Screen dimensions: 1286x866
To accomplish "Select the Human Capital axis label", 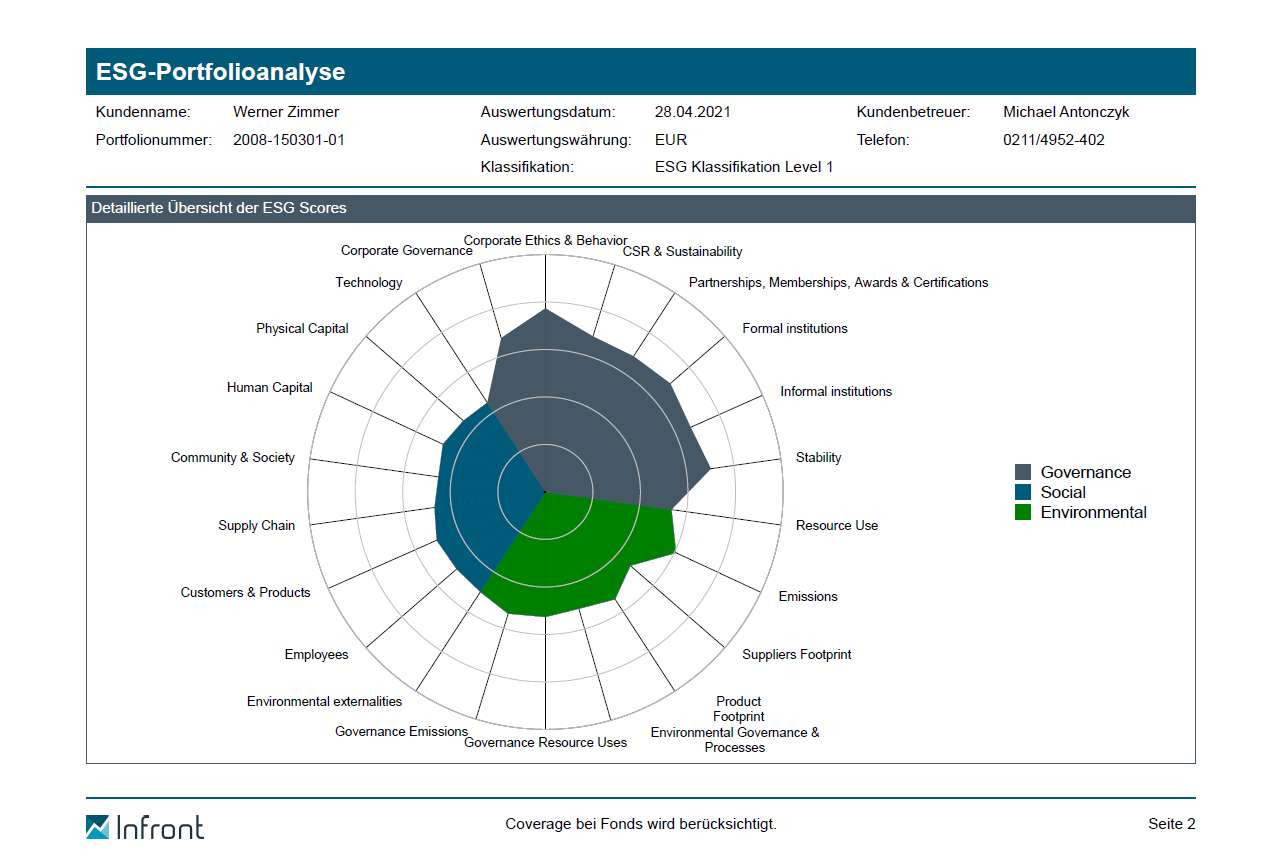I will click(x=270, y=388).
